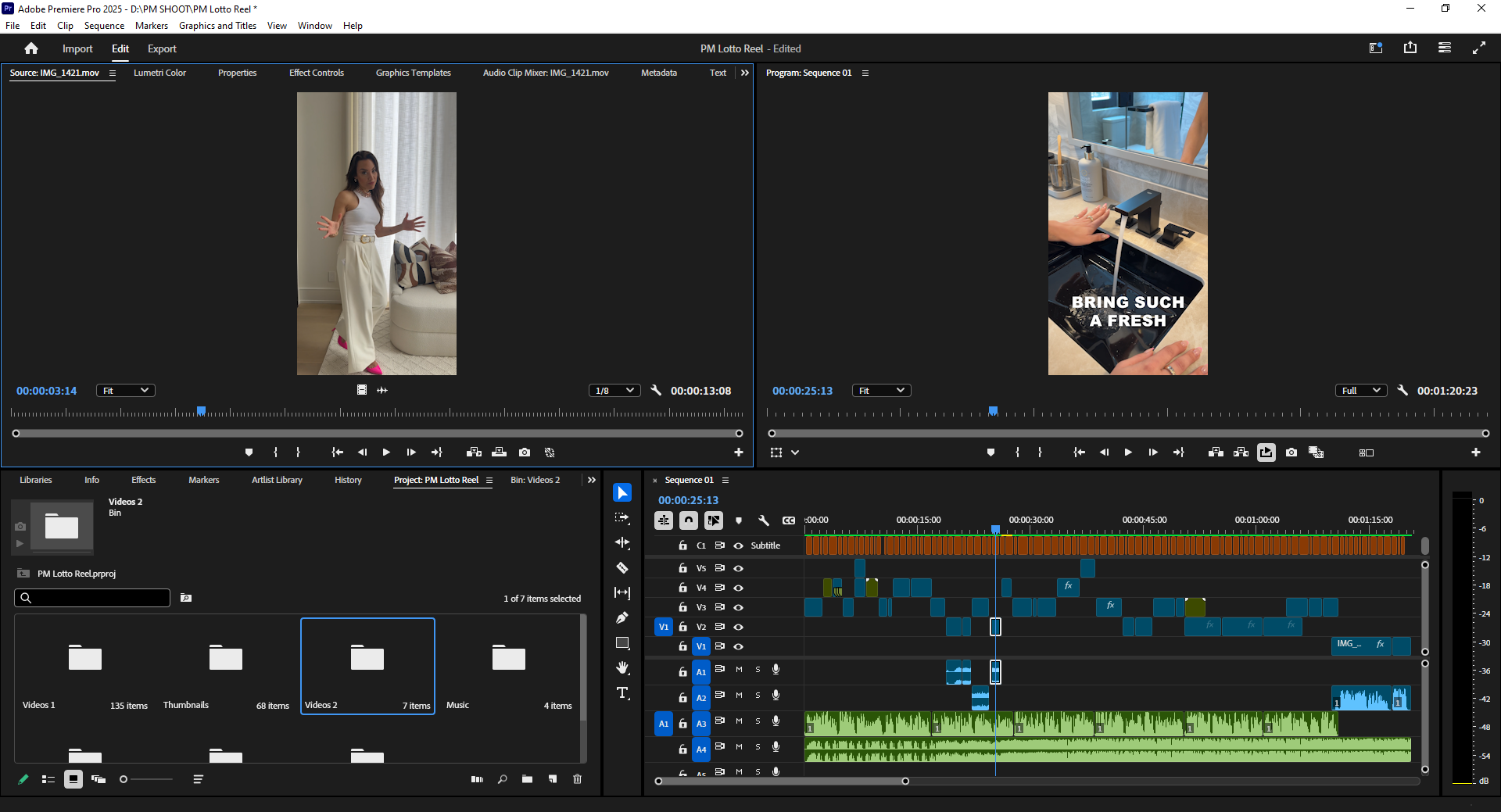Toggle caption track options CC button
Screen dimensions: 1501x812
click(789, 520)
